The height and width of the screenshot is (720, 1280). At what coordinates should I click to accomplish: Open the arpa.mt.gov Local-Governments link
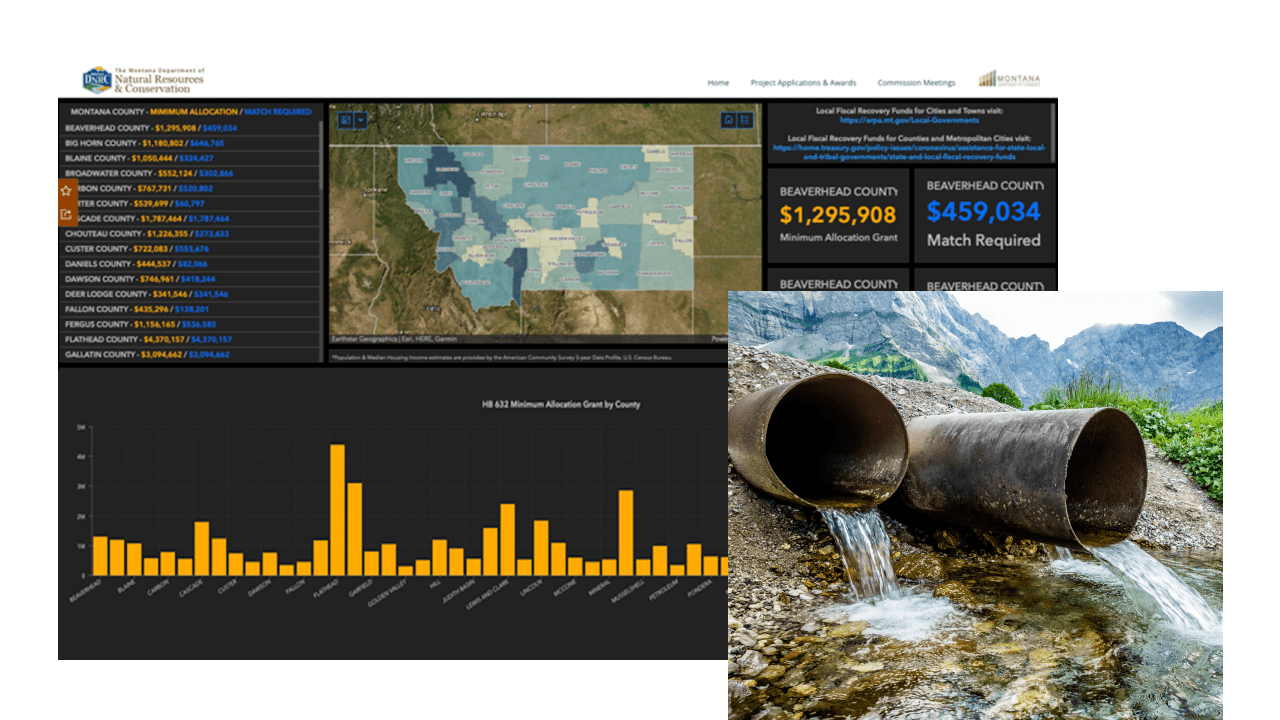tap(909, 120)
